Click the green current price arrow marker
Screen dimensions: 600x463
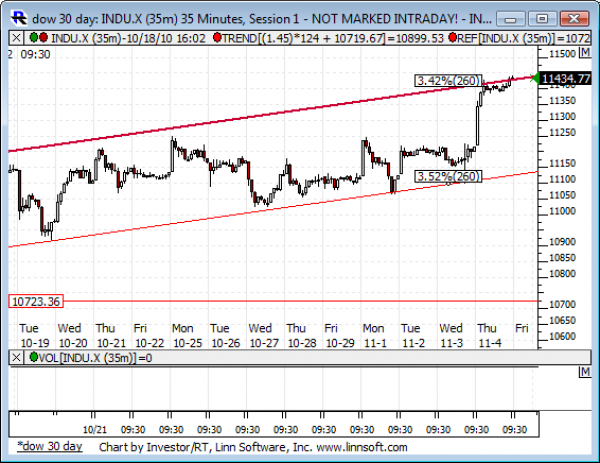click(x=535, y=78)
